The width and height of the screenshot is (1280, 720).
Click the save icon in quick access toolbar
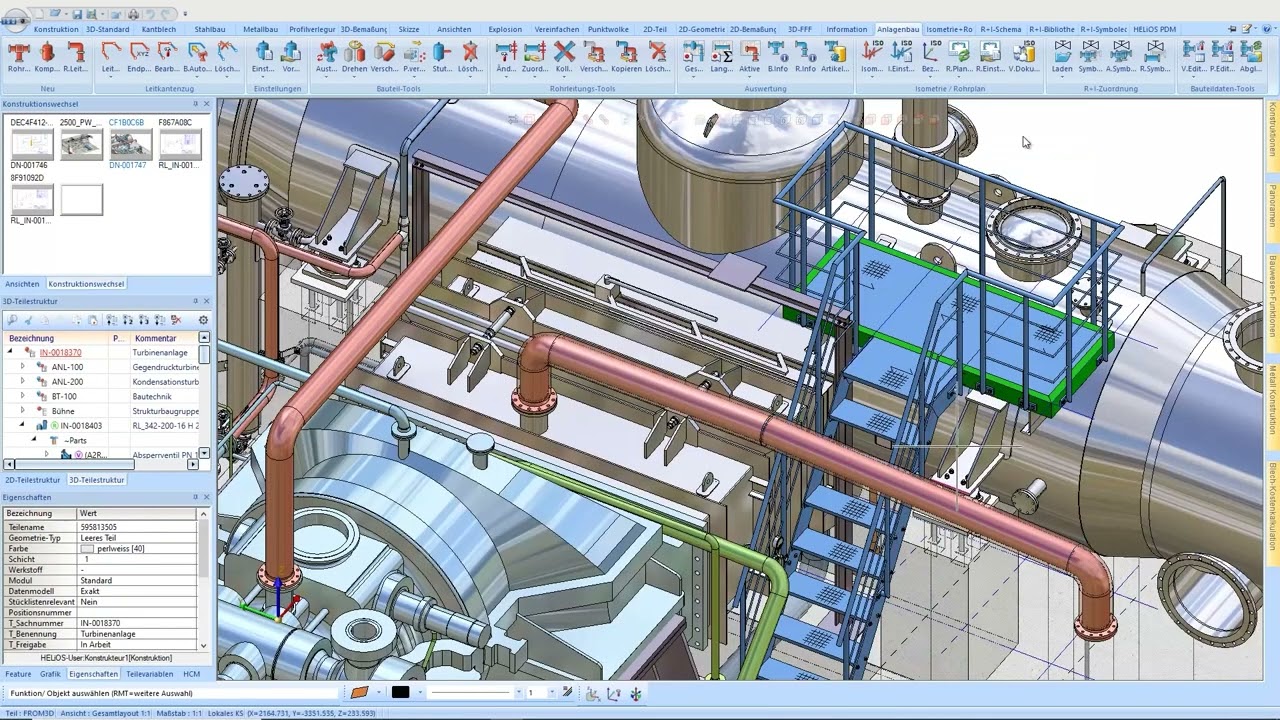(x=77, y=14)
